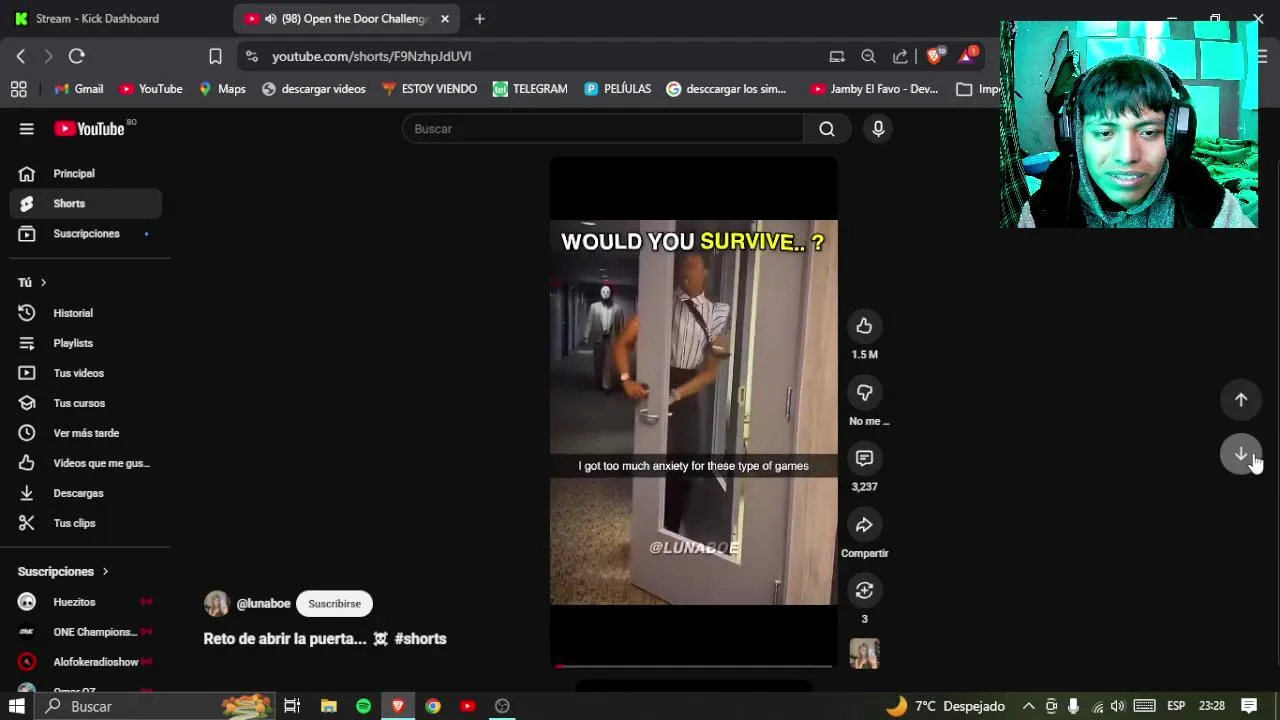Screen dimensions: 1280x720
Task: Open Maps bookmark
Action: (x=222, y=89)
